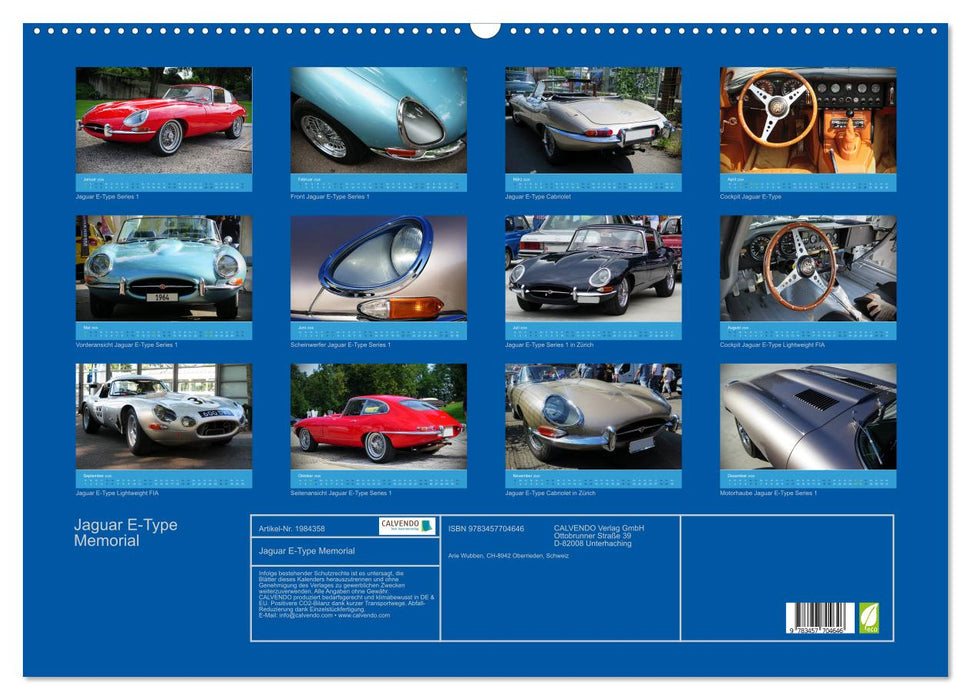Click the CALVENDO logo badge
The width and height of the screenshot is (971, 700).
pyautogui.click(x=406, y=526)
